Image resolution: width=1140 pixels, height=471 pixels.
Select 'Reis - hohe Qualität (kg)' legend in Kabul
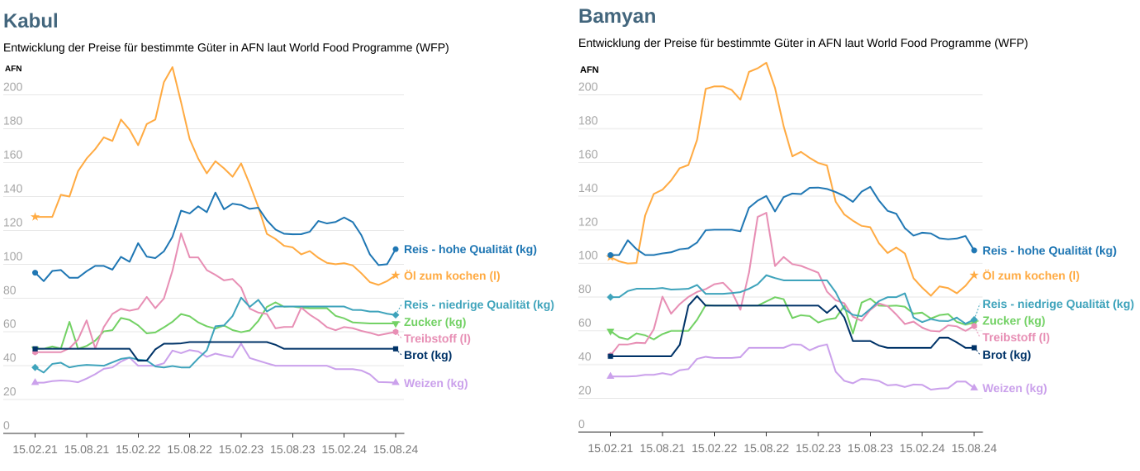click(470, 249)
